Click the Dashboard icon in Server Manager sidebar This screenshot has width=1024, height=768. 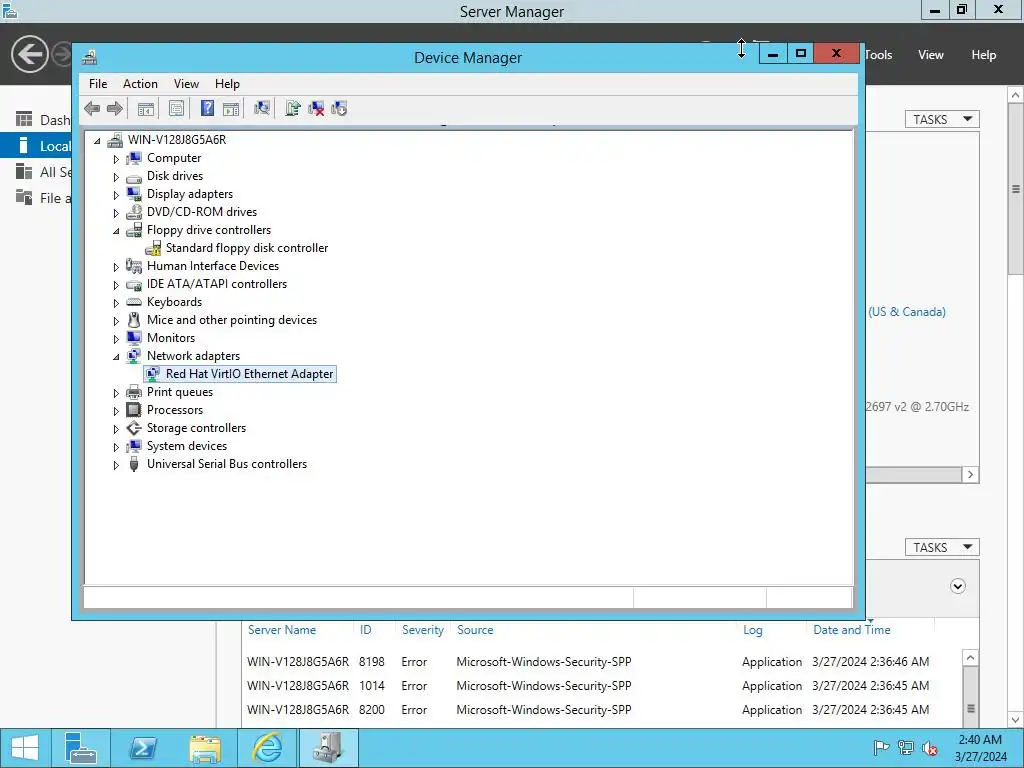24,120
